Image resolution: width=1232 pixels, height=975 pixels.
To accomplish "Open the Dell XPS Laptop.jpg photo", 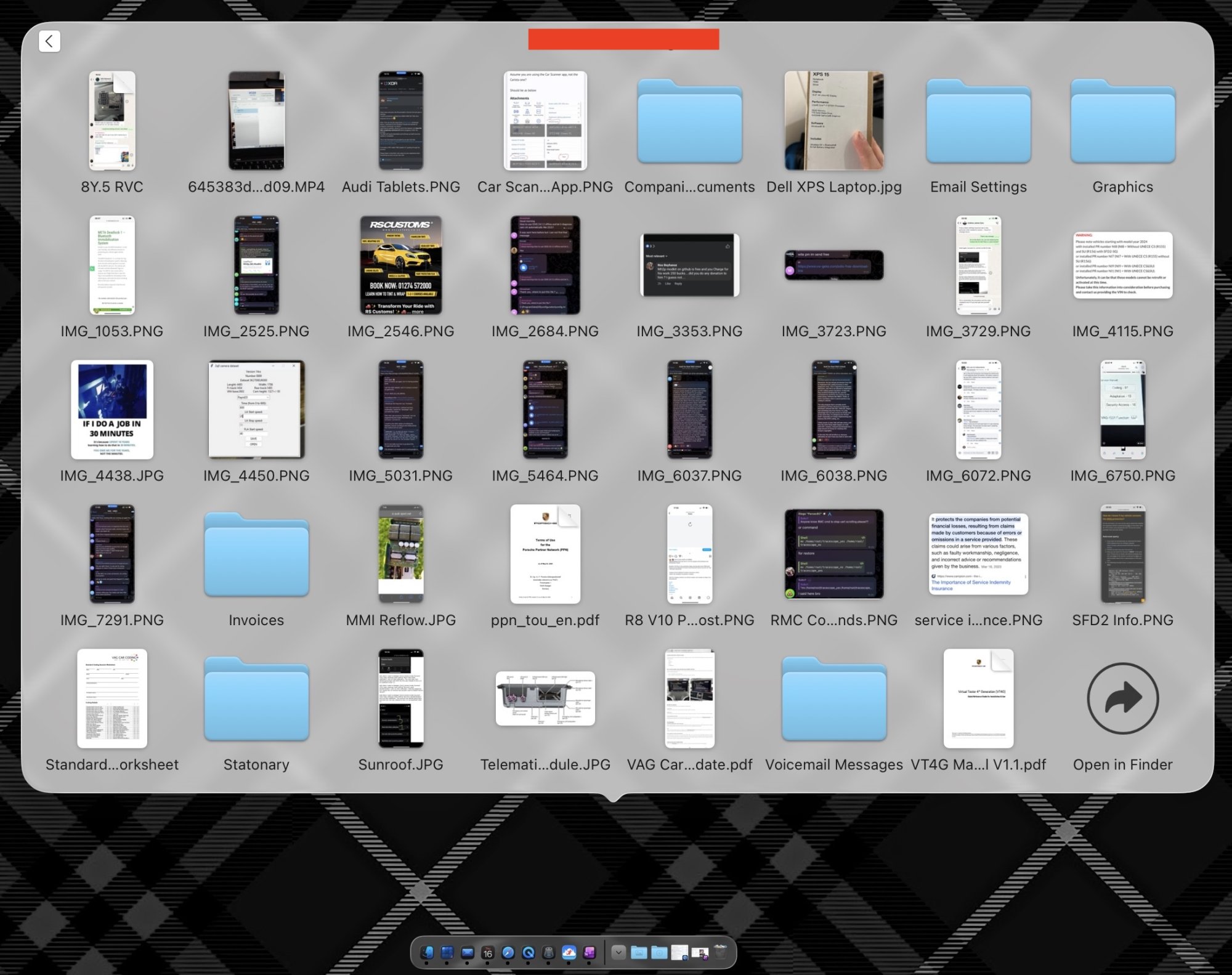I will (833, 121).
